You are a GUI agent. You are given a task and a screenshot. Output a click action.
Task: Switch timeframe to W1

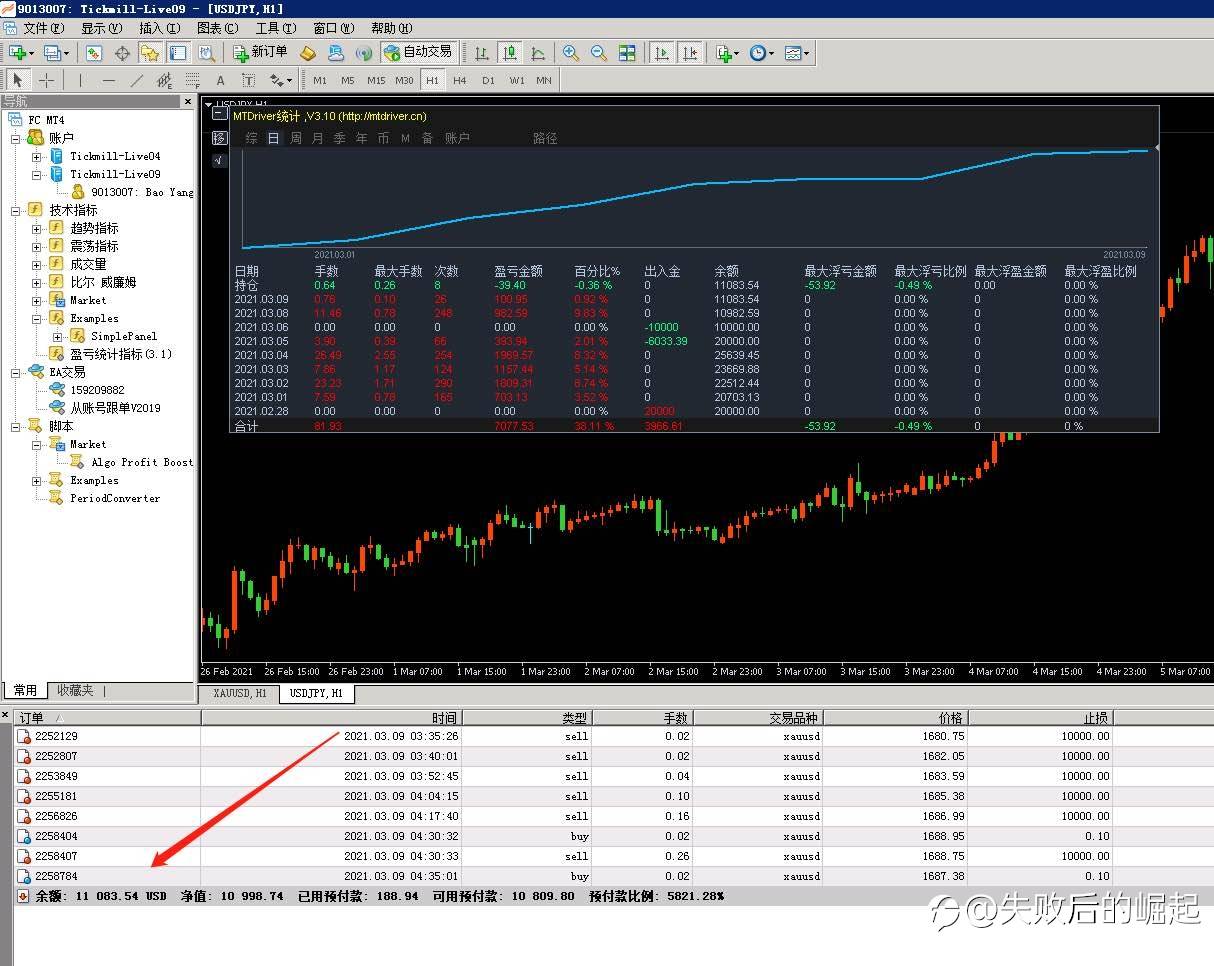pos(516,80)
